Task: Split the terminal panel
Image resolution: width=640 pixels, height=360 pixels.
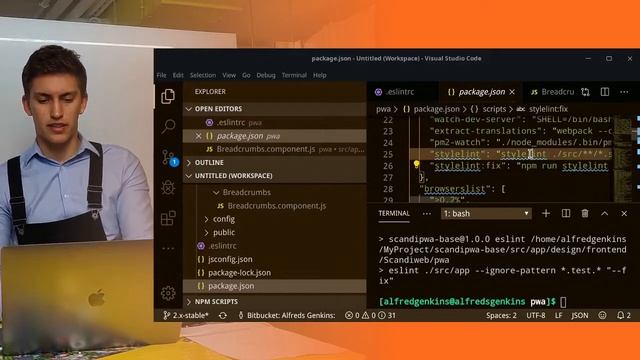Action: [x=566, y=213]
